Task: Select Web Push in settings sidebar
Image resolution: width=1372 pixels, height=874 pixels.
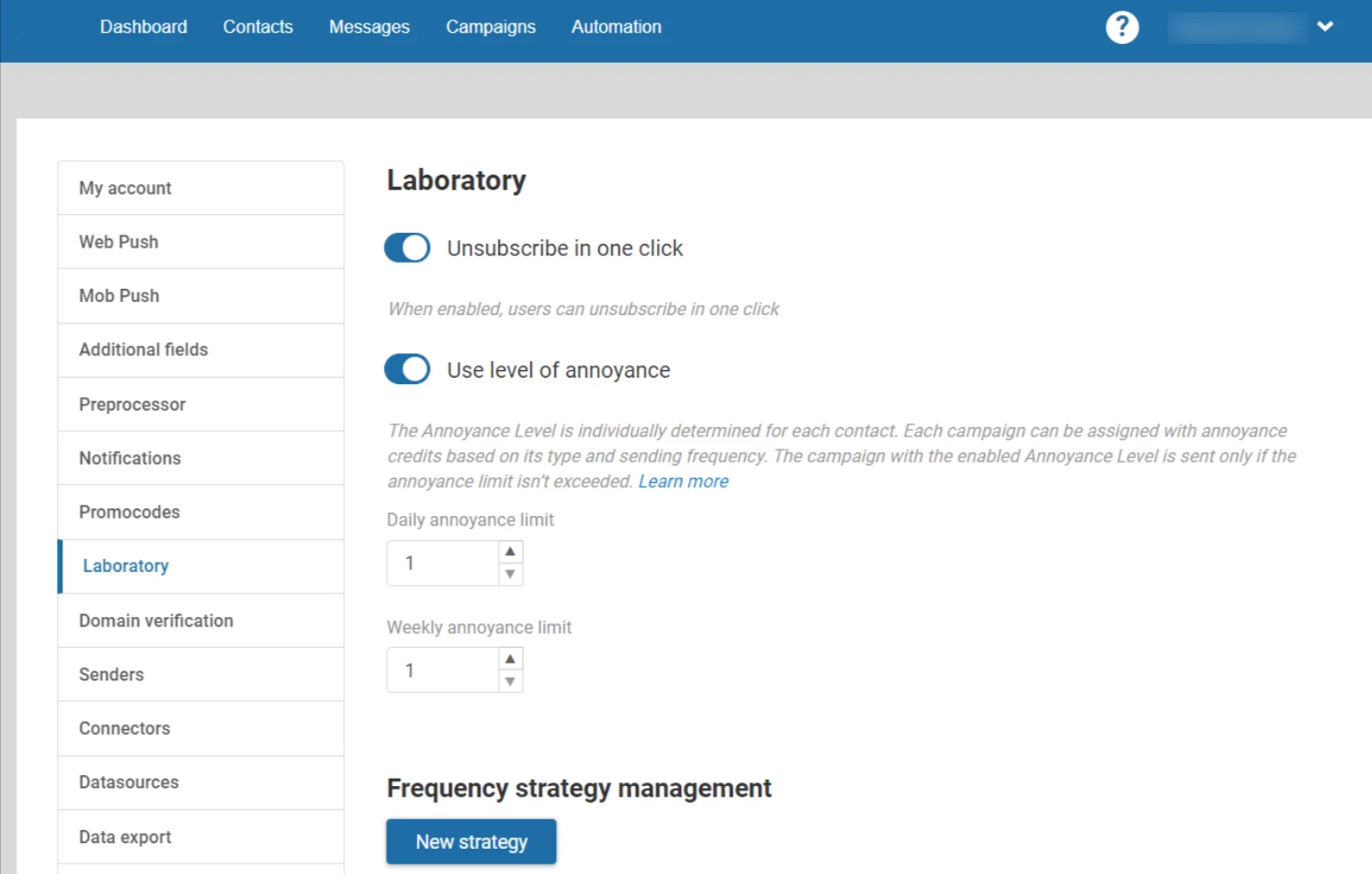Action: 119,242
